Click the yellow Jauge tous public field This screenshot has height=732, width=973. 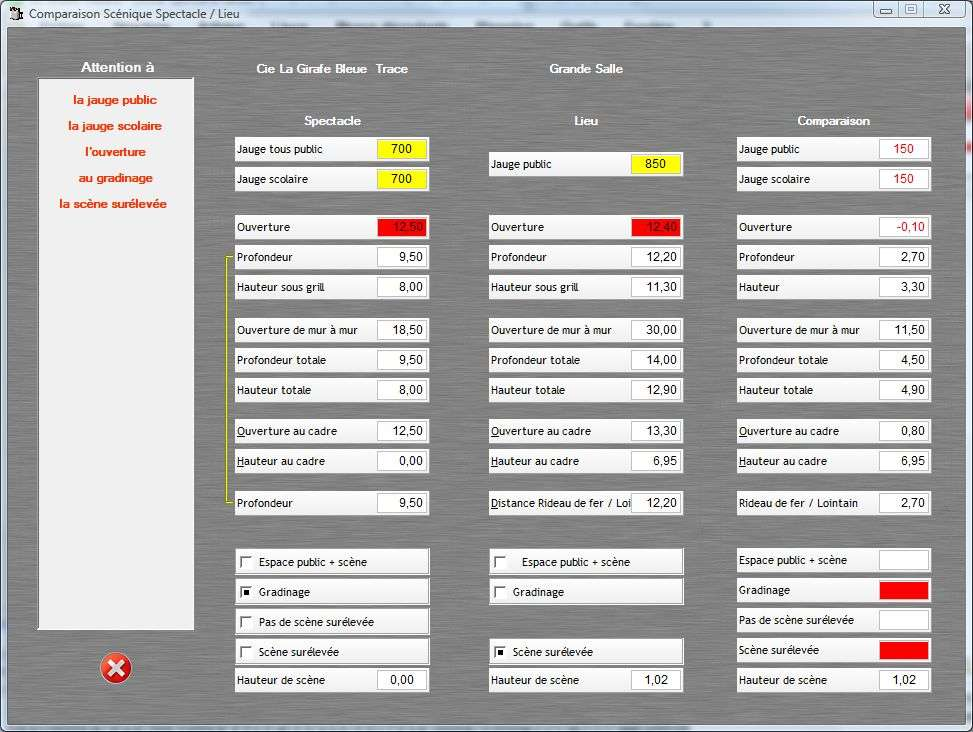pos(402,149)
